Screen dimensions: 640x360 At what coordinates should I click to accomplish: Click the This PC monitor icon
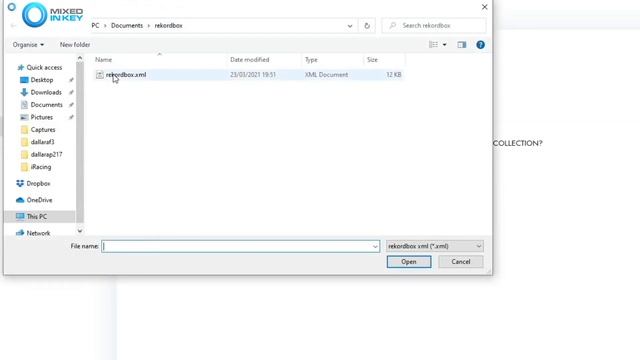click(20, 217)
